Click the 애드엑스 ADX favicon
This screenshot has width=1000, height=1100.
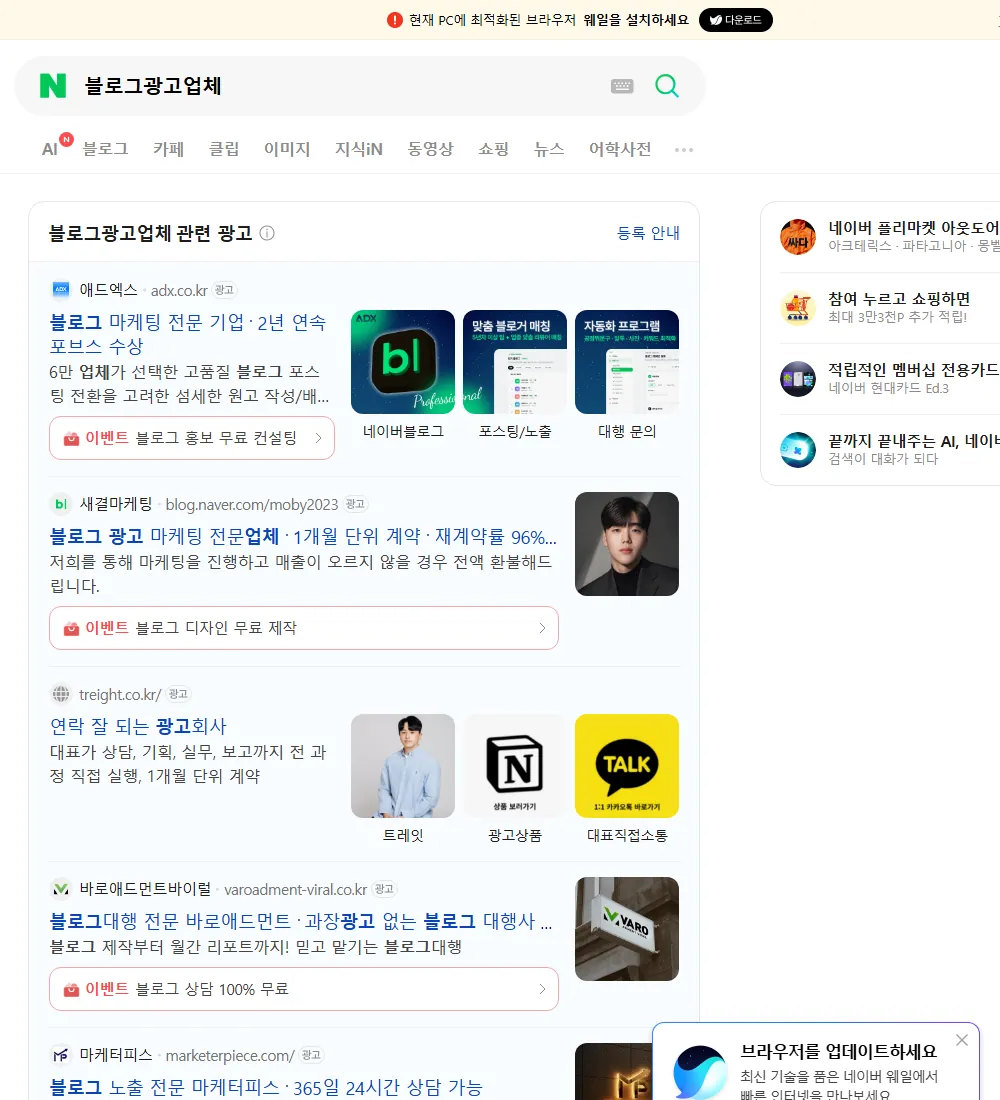tap(61, 289)
